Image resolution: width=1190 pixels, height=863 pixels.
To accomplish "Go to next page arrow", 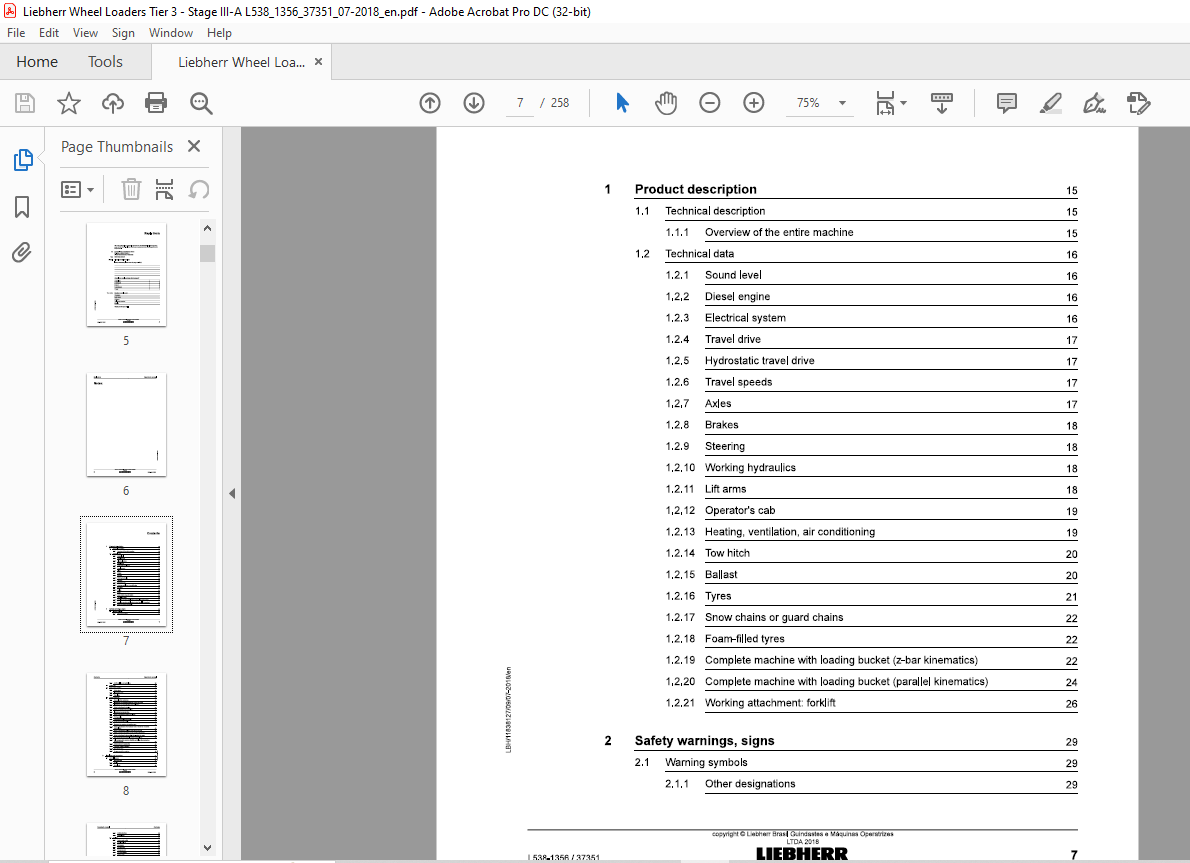I will (474, 103).
